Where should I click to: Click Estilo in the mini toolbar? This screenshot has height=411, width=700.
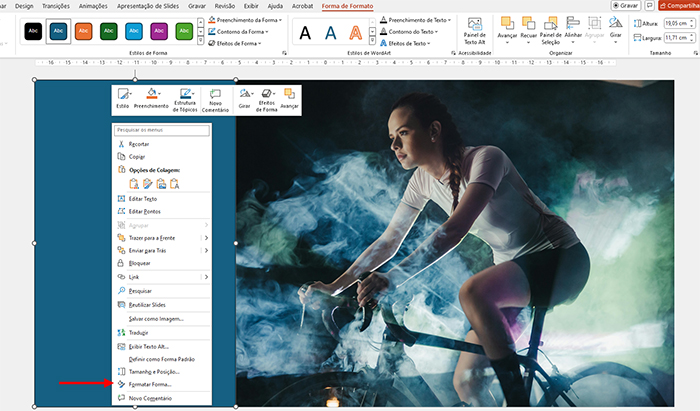click(123, 99)
